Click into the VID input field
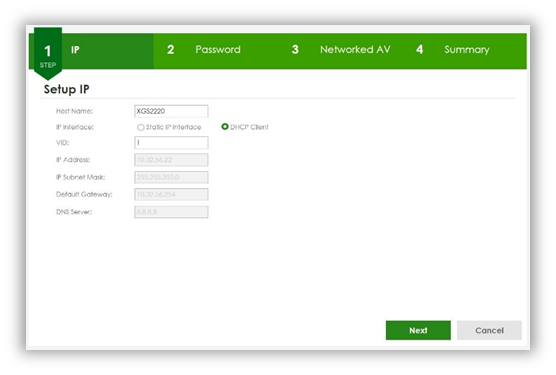Screen dimensions: 556x375 point(171,143)
